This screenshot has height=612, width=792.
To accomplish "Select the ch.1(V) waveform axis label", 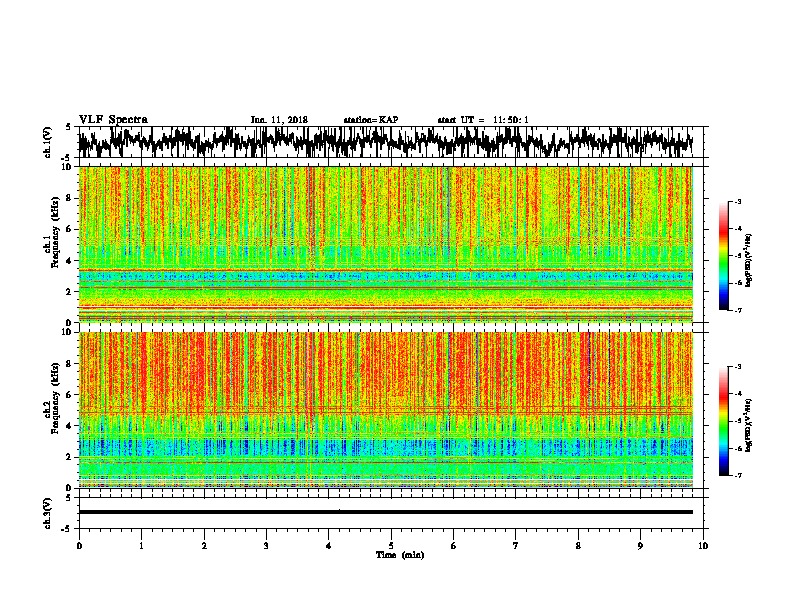I will (x=47, y=142).
